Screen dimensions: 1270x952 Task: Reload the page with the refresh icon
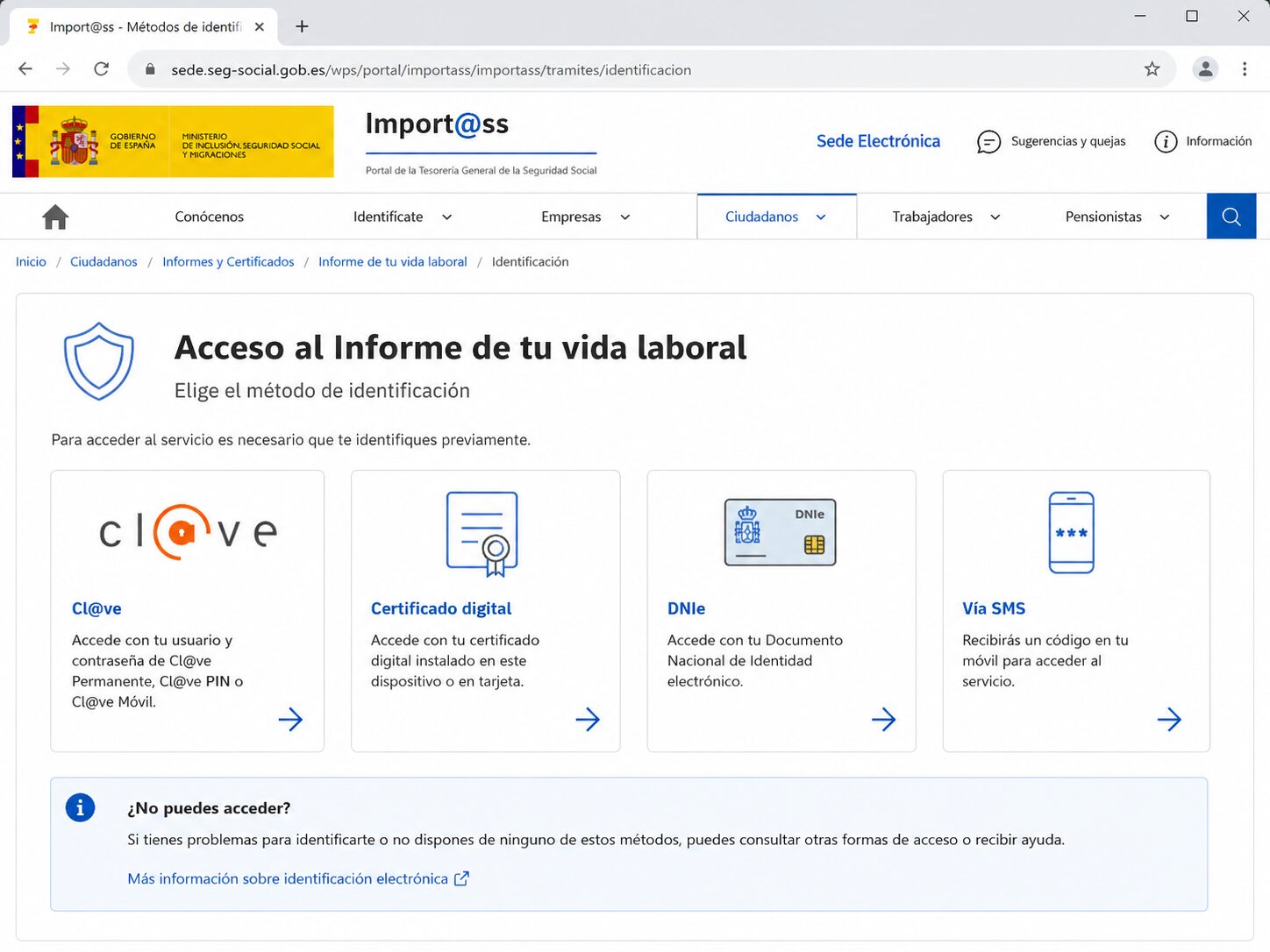click(102, 69)
